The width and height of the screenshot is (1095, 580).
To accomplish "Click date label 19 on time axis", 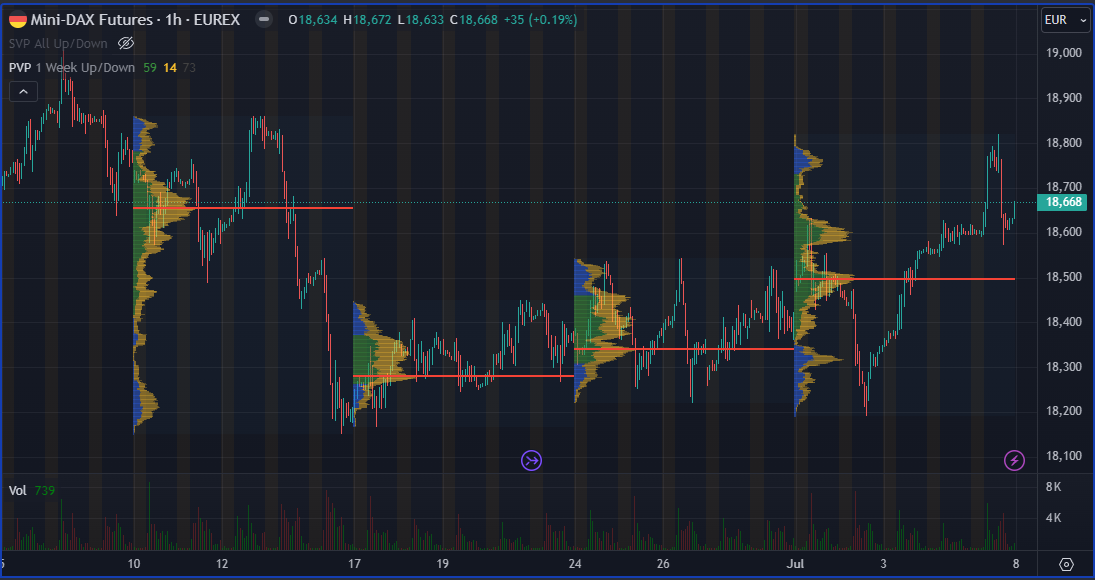I will coord(443,563).
